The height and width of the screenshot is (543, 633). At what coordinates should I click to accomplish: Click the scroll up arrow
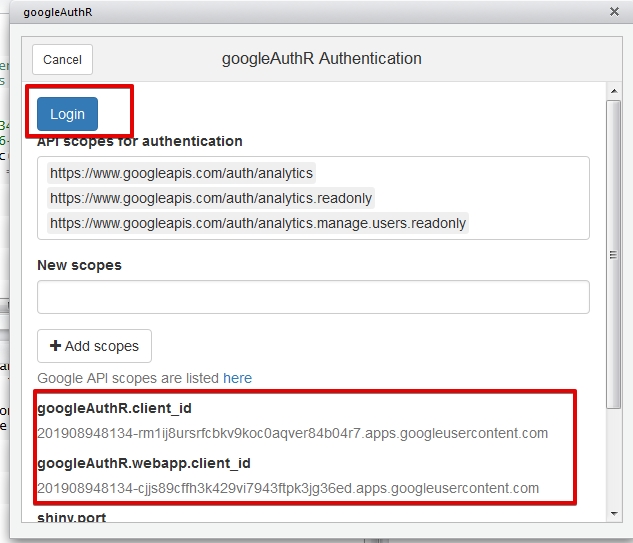point(614,91)
